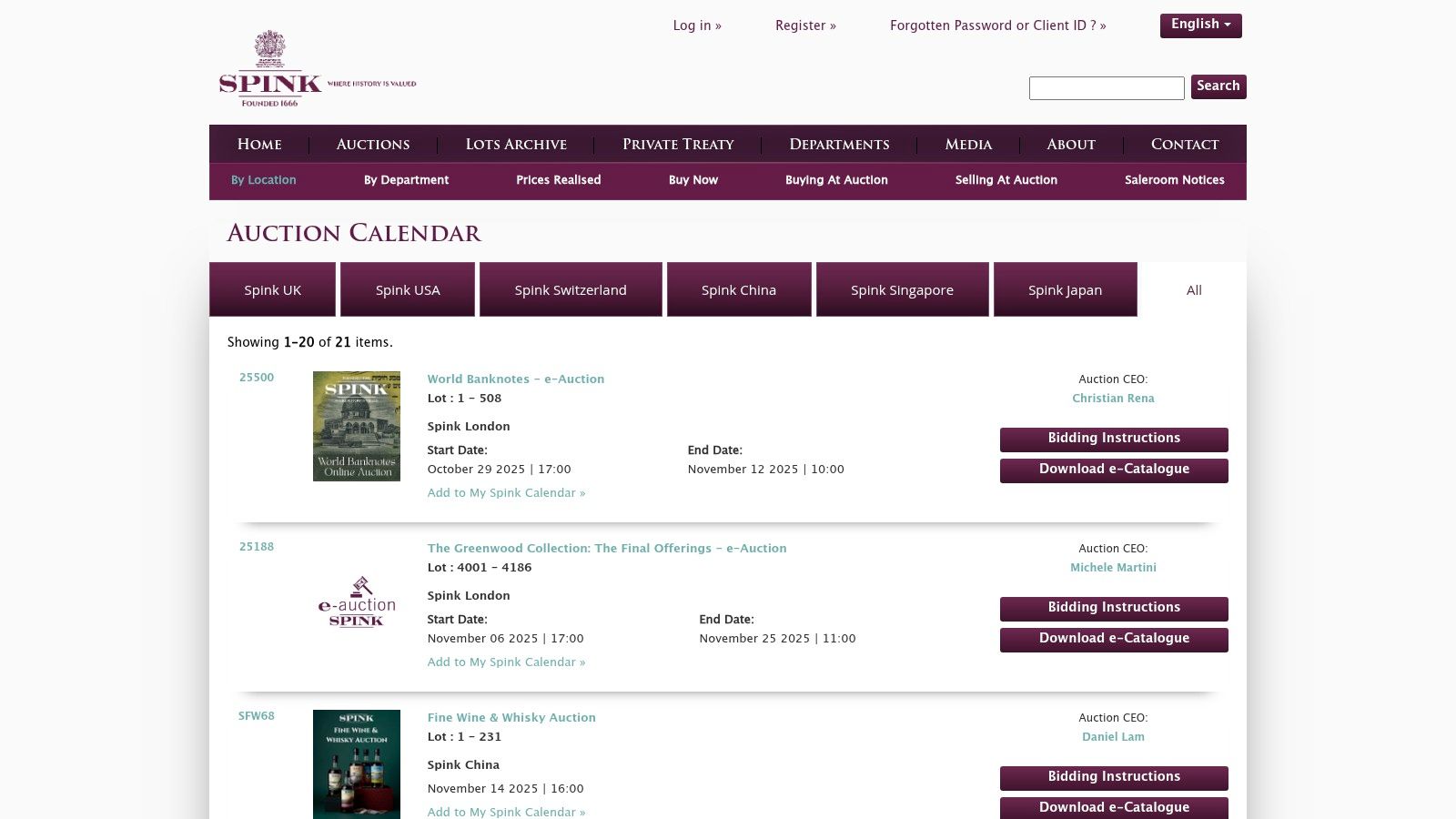Screen dimensions: 1456x819
Task: Click the Search button
Action: click(1218, 86)
